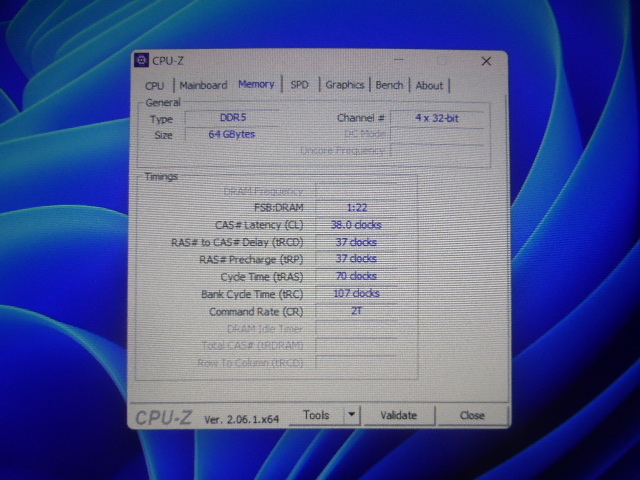Viewport: 640px width, 480px height.
Task: Click the empty Total CAS# (tRDRAM) field
Action: 357,346
